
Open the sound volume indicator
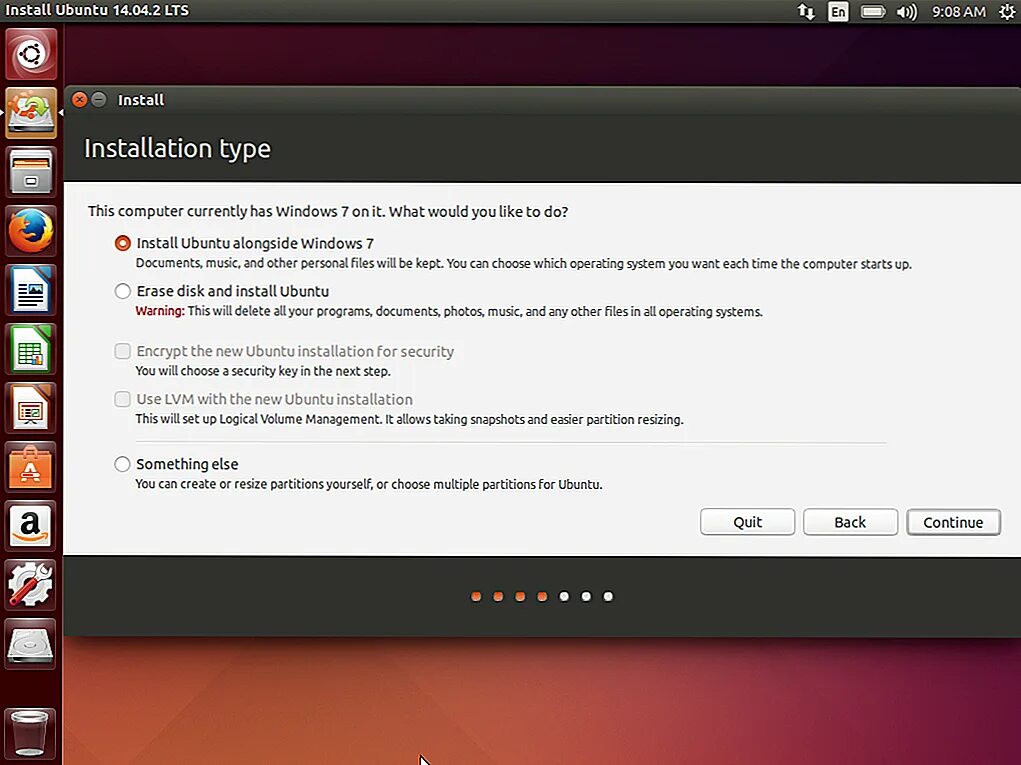[906, 12]
